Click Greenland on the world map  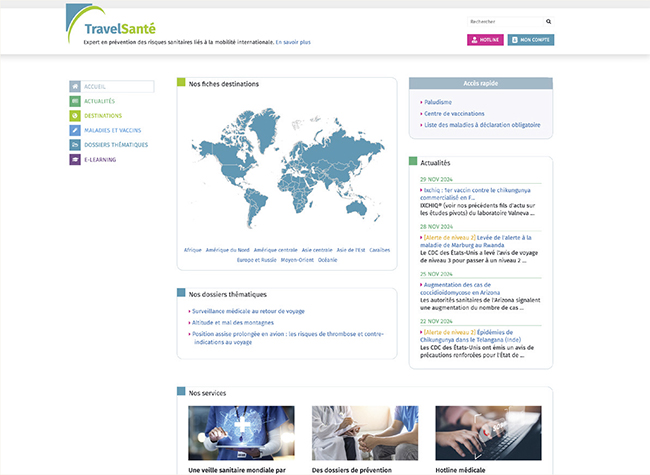coord(264,128)
